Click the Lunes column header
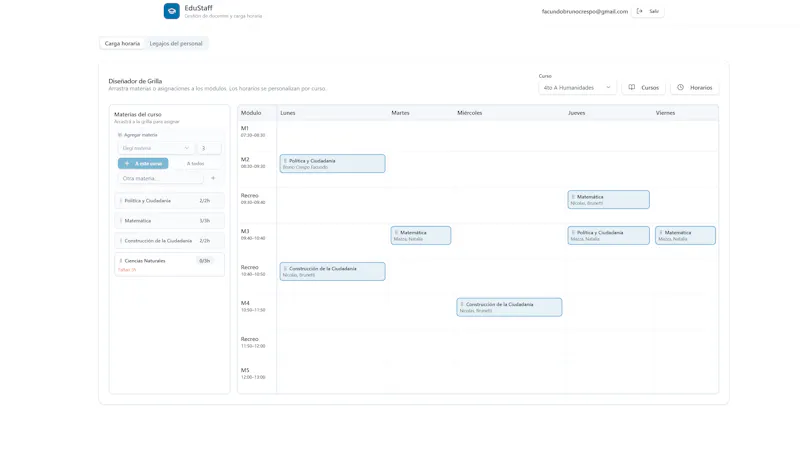Screen dimensions: 800x470 (x=288, y=113)
